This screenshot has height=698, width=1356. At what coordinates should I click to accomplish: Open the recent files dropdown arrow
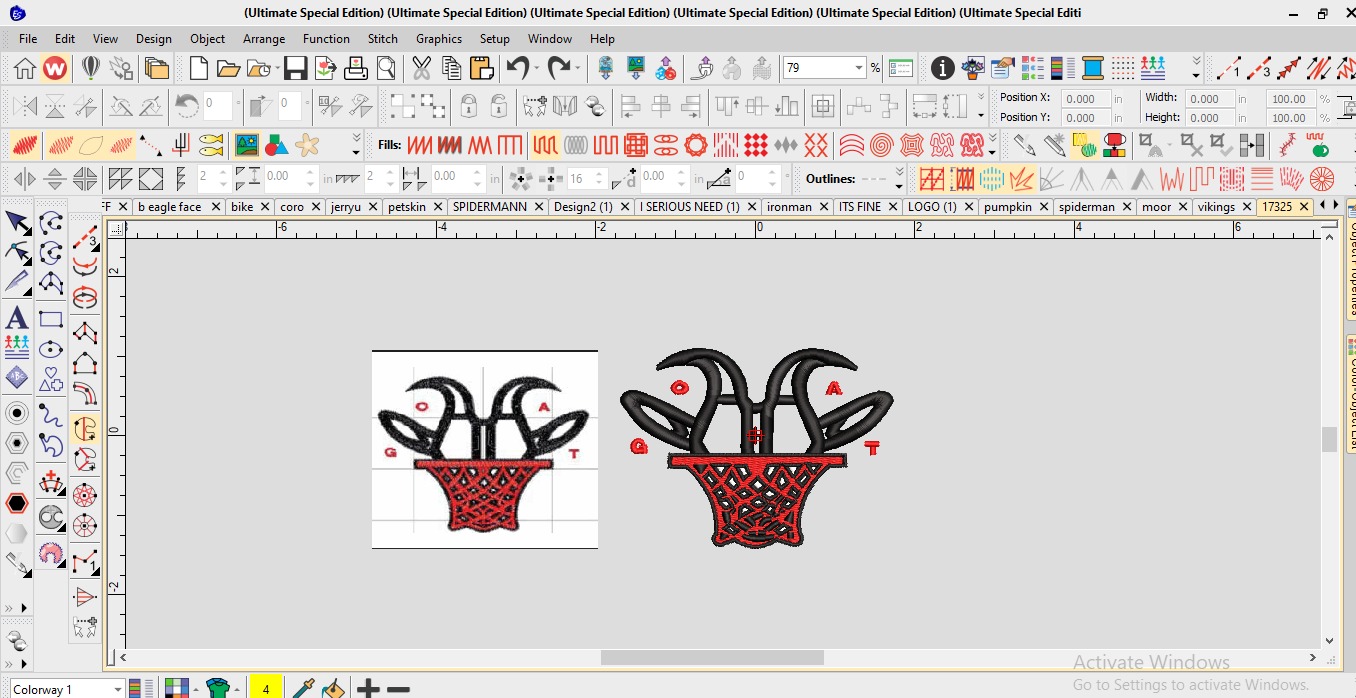click(x=275, y=68)
